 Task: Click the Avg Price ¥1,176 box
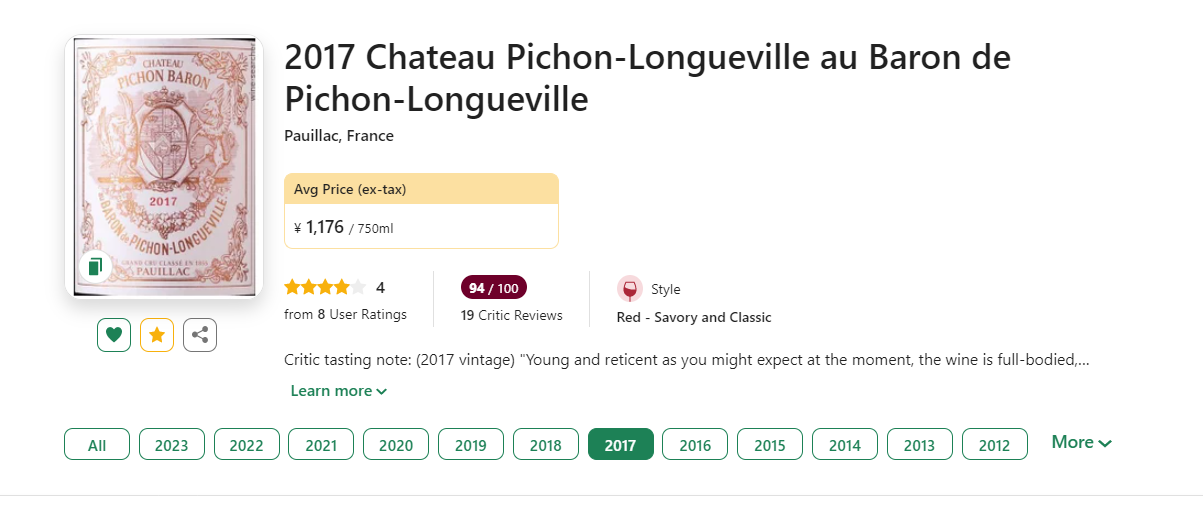pyautogui.click(x=421, y=211)
